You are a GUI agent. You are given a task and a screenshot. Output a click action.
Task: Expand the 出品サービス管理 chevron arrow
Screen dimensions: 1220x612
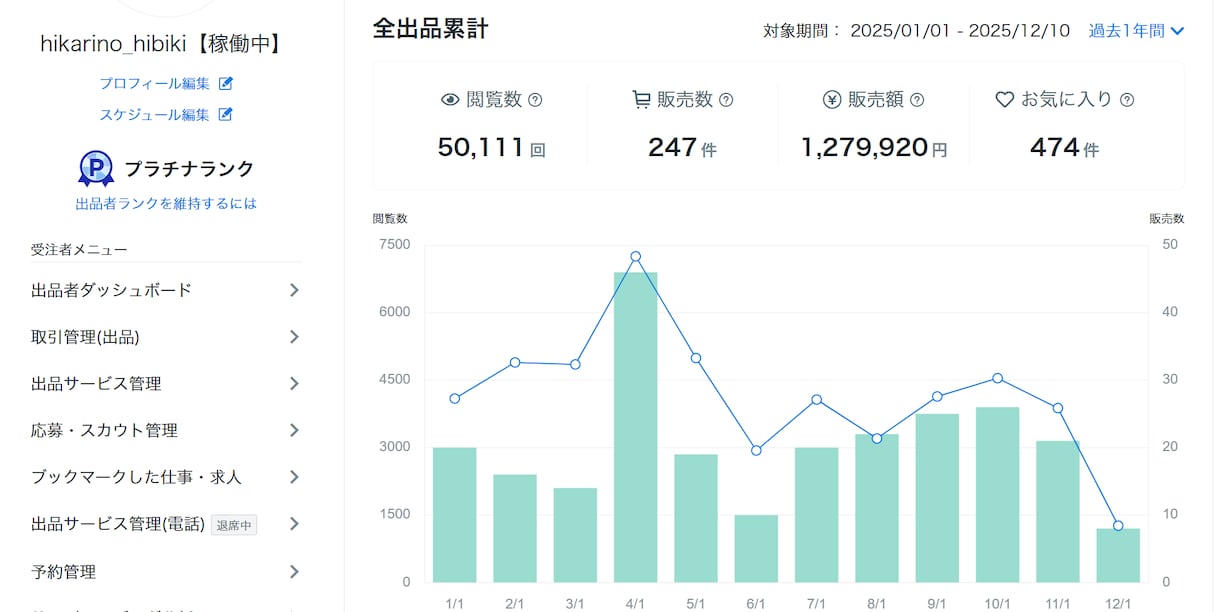pyautogui.click(x=294, y=384)
